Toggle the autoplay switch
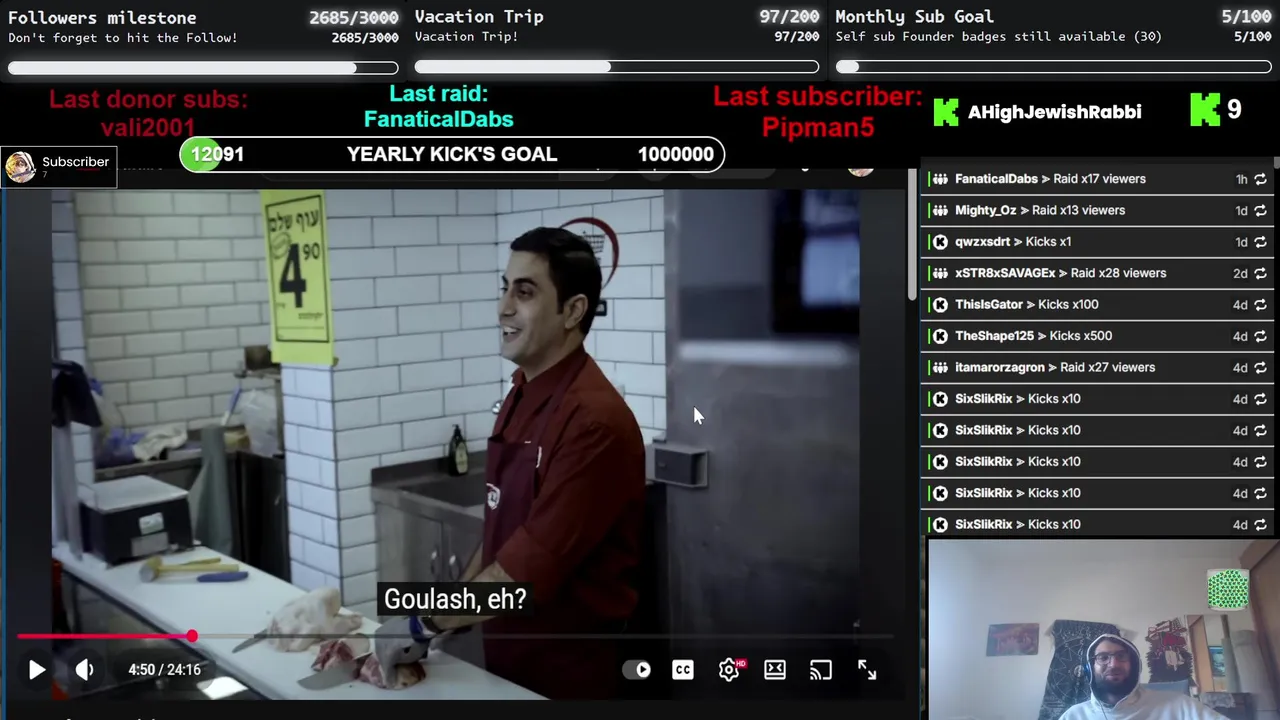 tap(637, 670)
